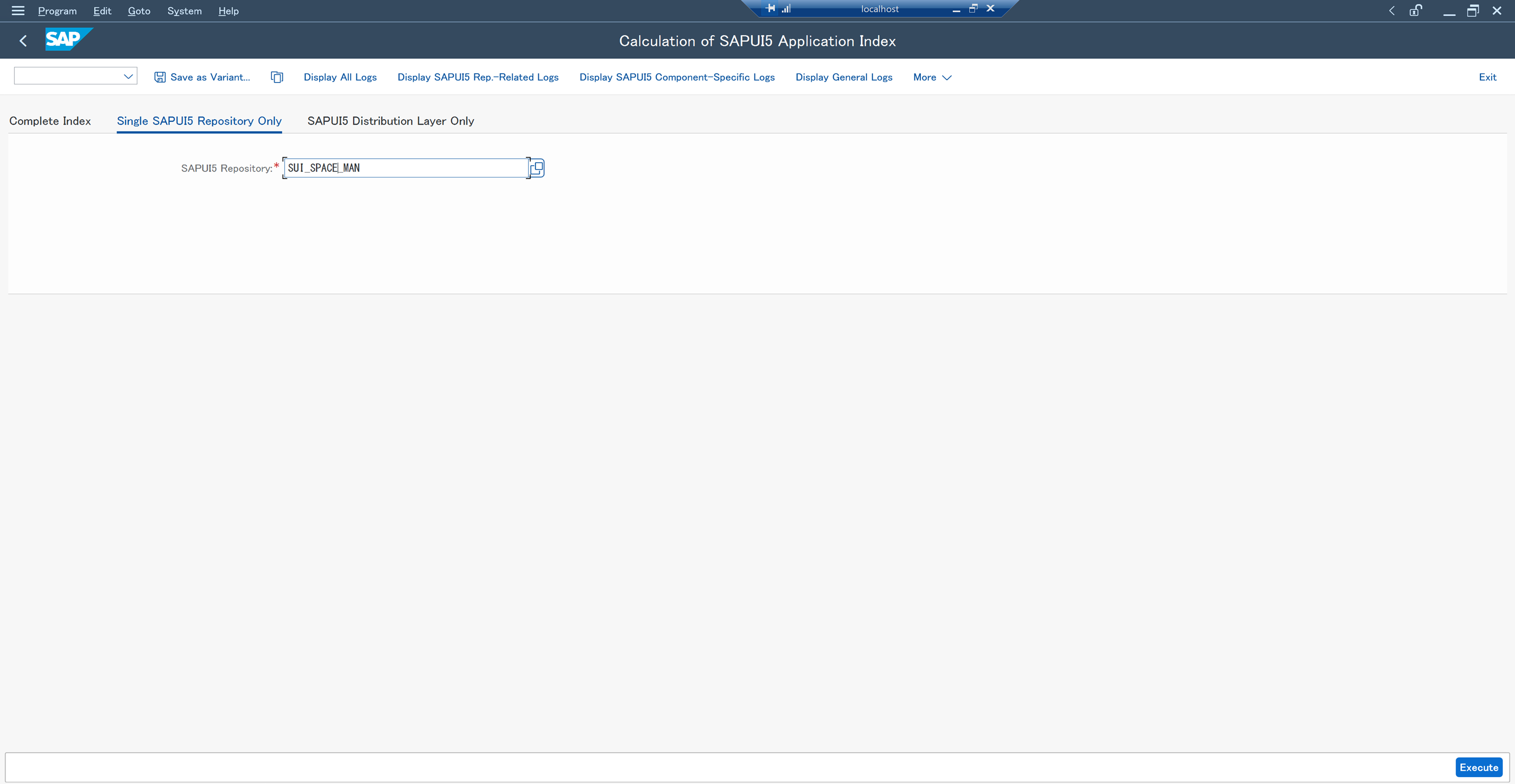Click the network signal icon in title bar
Image resolution: width=1515 pixels, height=784 pixels.
tap(786, 8)
